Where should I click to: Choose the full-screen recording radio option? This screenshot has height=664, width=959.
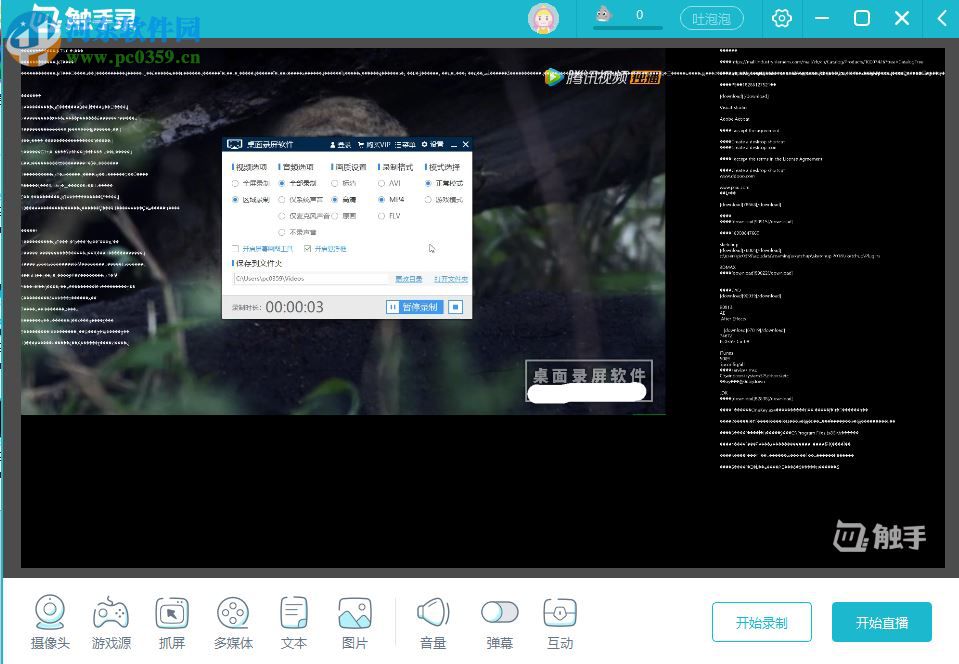235,183
